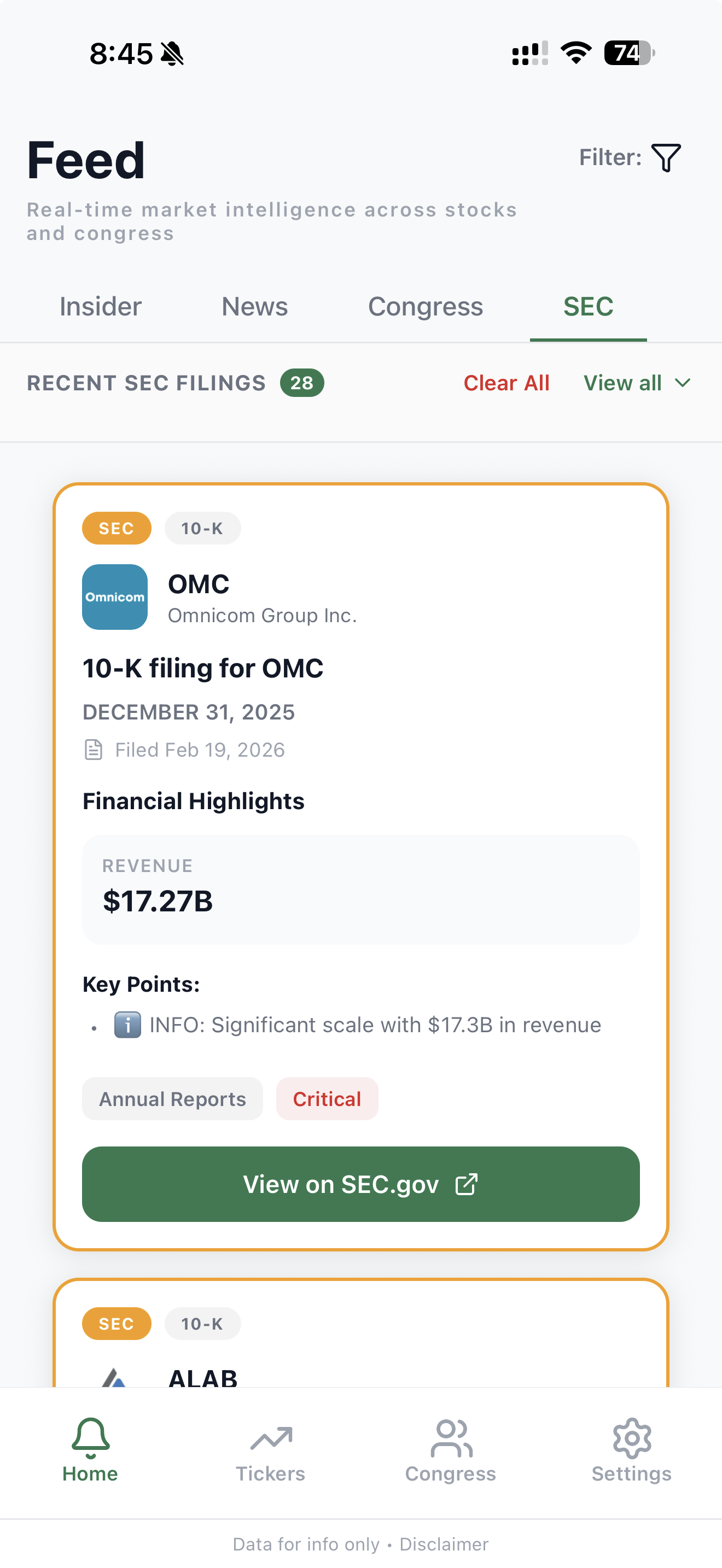
Task: Click the Annual Reports tag
Action: point(172,1099)
